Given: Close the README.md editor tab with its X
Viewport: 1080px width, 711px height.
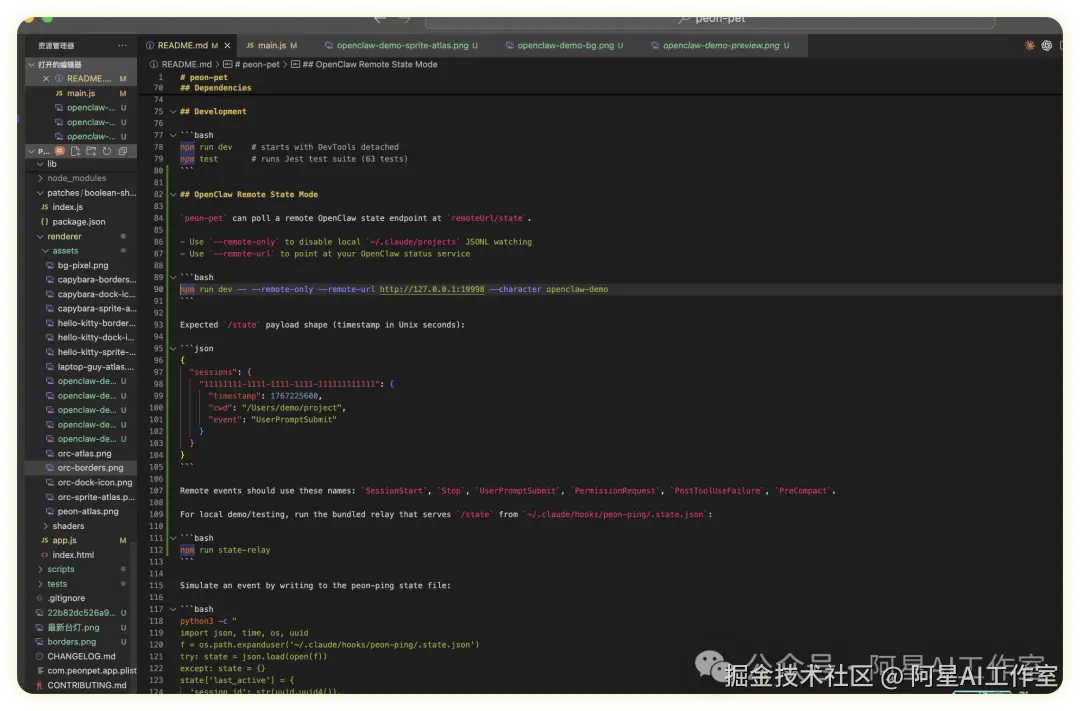Looking at the screenshot, I should 227,45.
